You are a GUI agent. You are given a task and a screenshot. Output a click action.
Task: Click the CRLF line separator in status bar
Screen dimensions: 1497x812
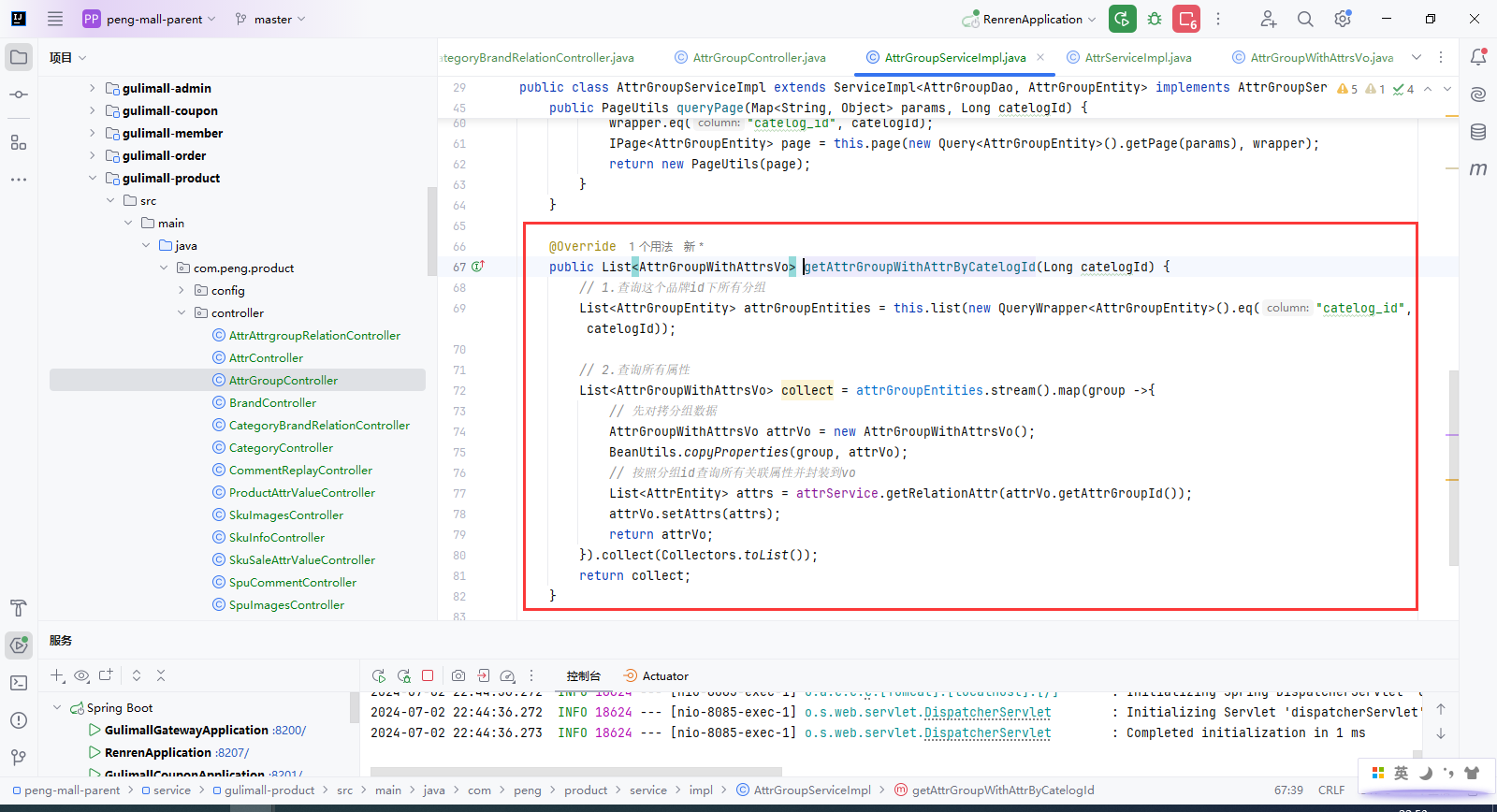pos(1331,790)
